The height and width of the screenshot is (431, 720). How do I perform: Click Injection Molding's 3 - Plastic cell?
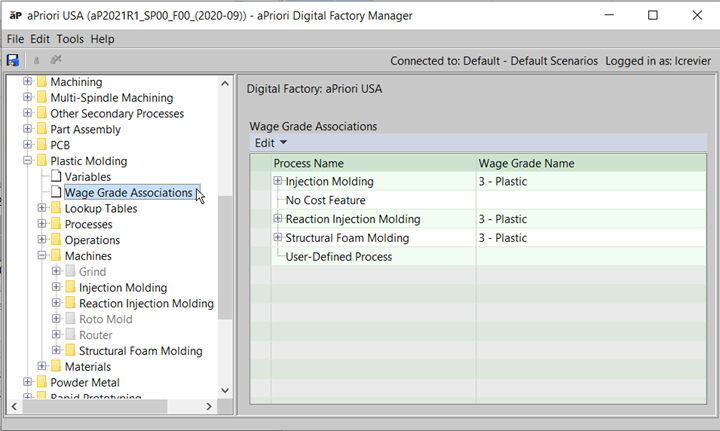[x=591, y=181]
